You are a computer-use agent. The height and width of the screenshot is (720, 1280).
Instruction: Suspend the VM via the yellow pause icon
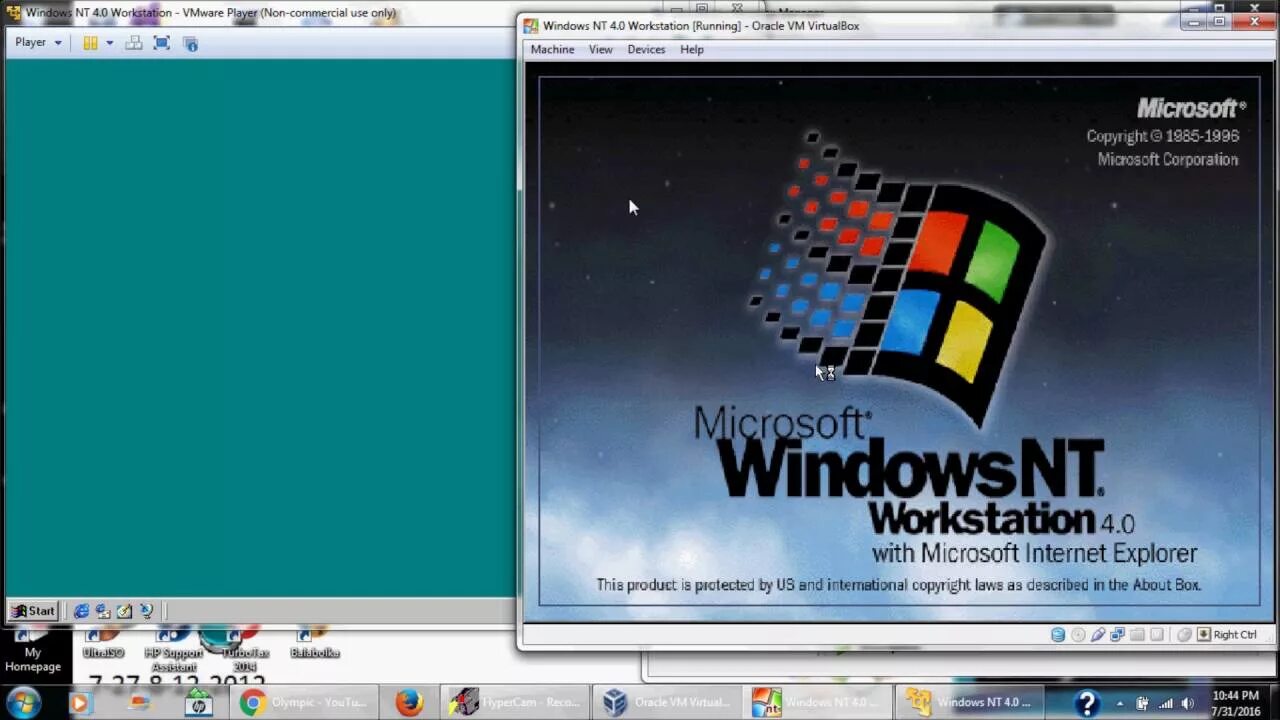pyautogui.click(x=90, y=43)
